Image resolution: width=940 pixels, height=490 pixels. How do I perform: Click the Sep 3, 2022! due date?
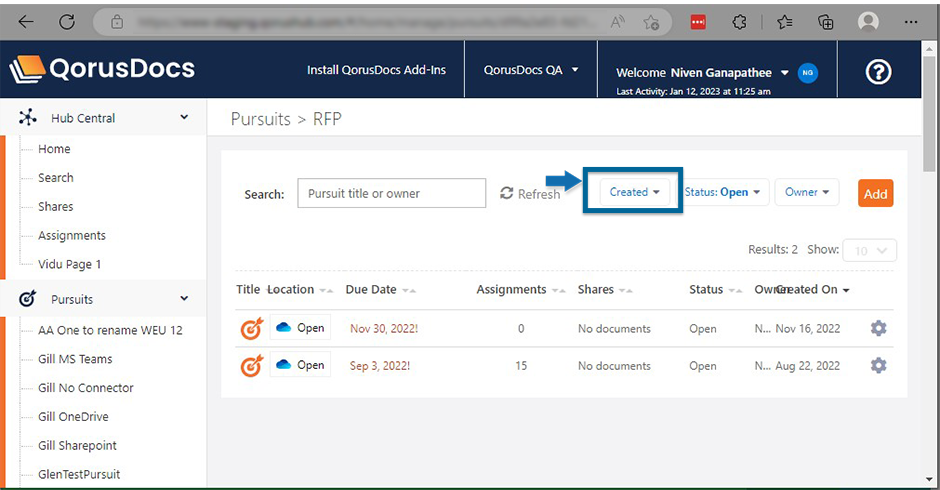click(x=380, y=366)
